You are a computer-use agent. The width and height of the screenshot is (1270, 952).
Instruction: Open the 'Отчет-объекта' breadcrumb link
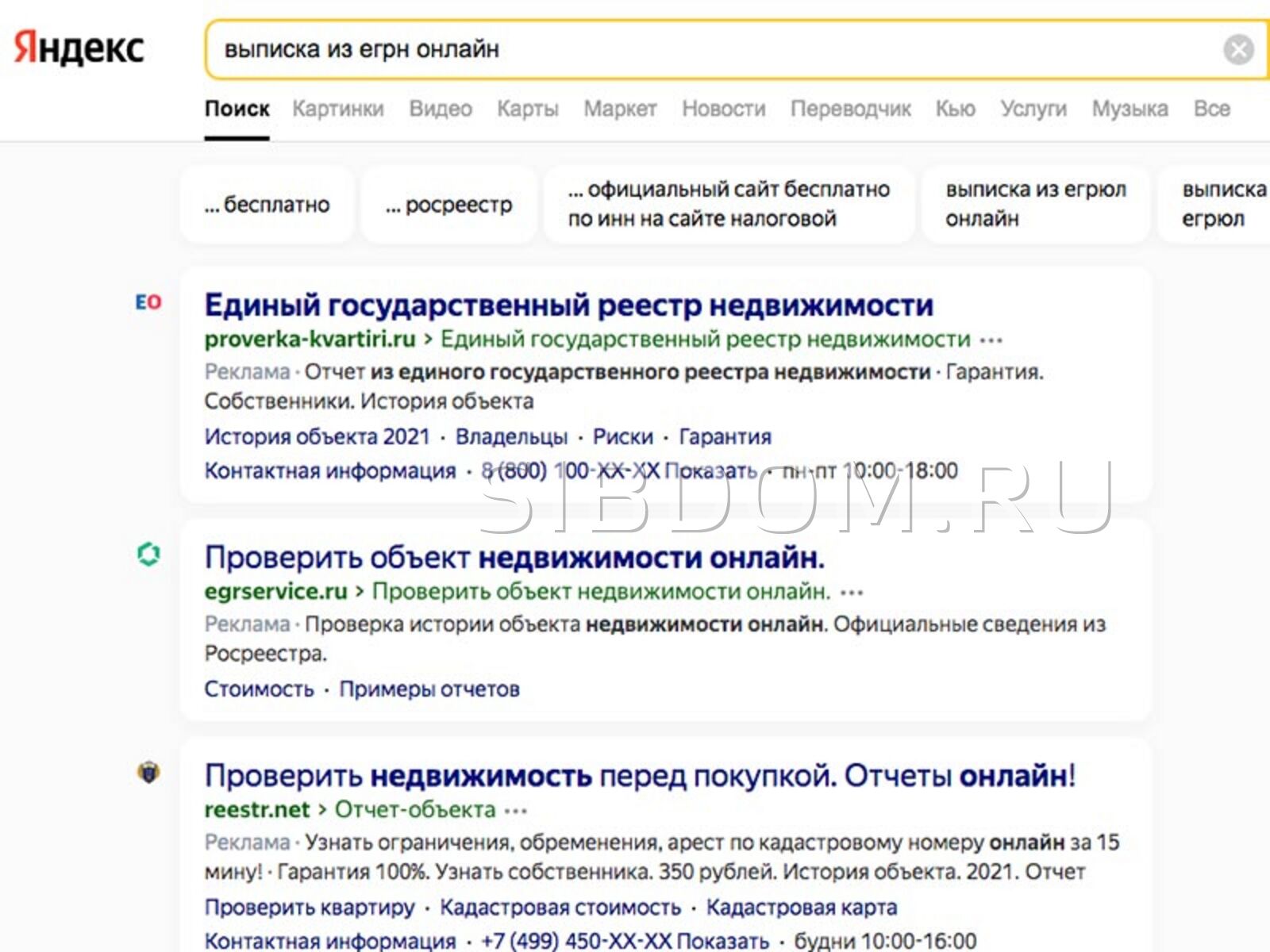coord(415,810)
